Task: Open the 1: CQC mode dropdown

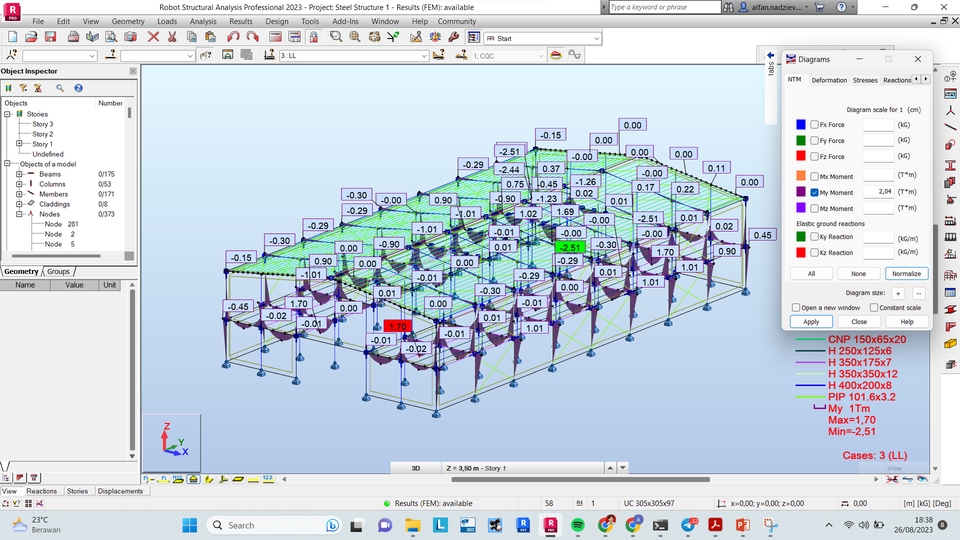Action: pos(540,56)
